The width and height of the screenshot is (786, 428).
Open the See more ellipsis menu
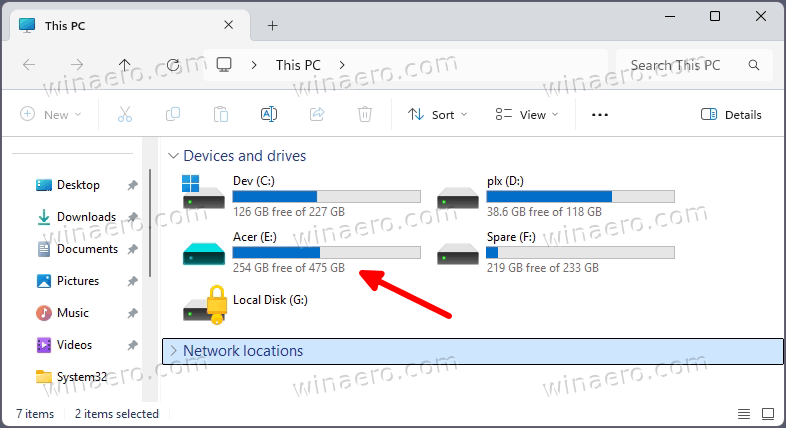tap(600, 115)
